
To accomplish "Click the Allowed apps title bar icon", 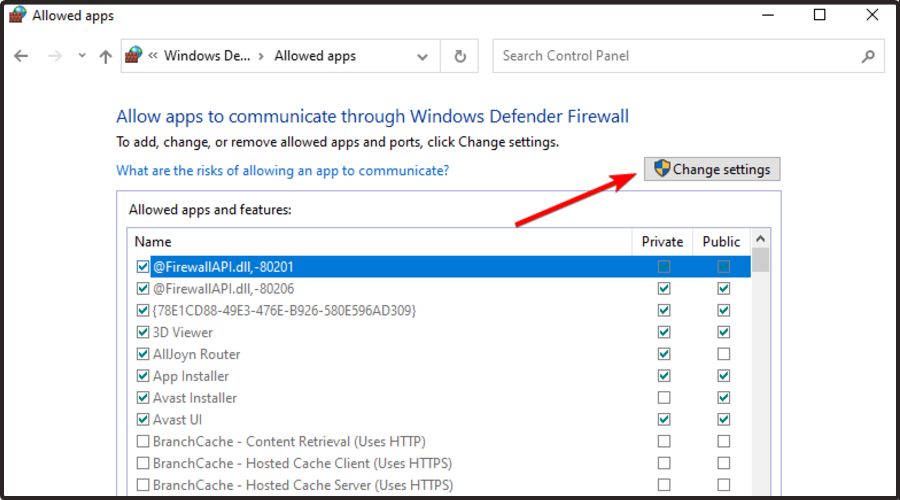I will click(16, 15).
